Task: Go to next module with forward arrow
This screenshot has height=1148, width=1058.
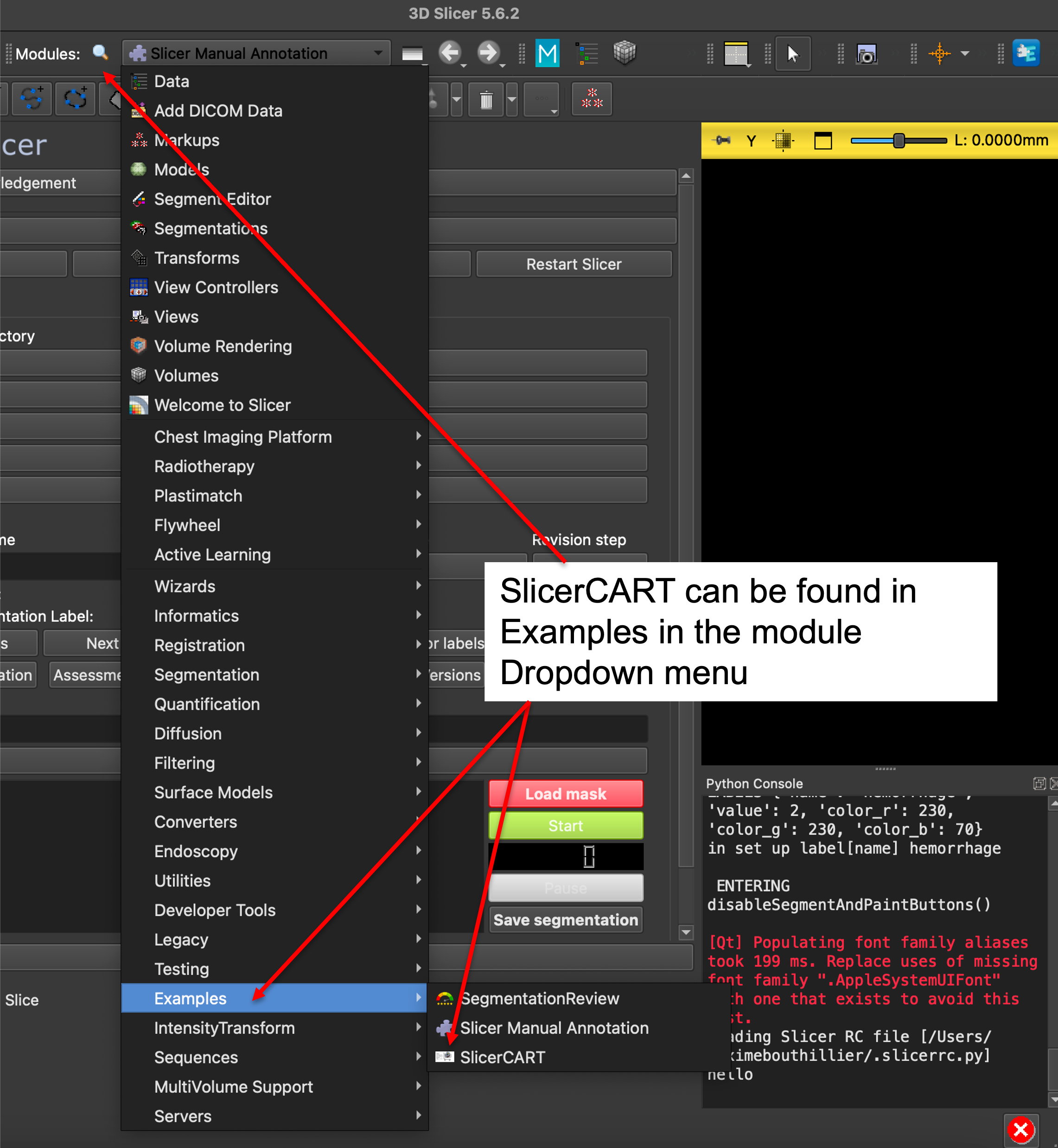Action: point(489,53)
